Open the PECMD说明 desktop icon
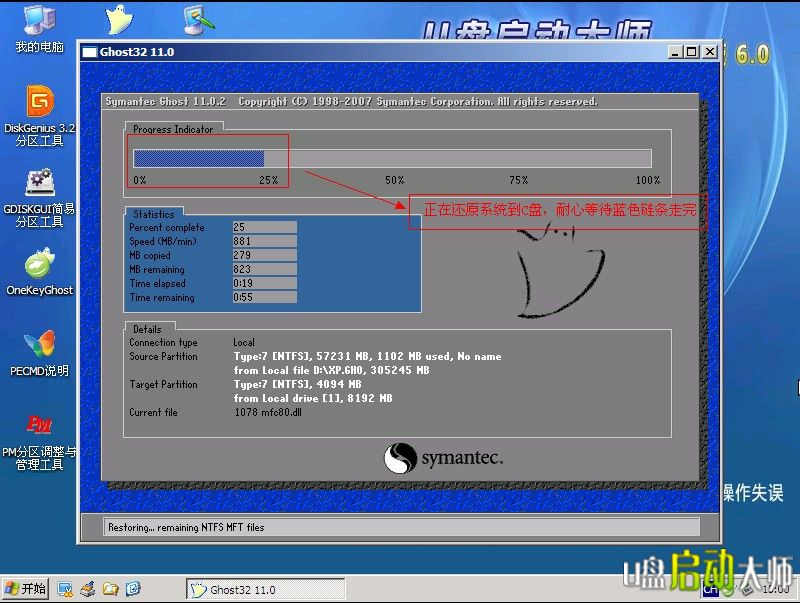800x603 pixels. 38,348
